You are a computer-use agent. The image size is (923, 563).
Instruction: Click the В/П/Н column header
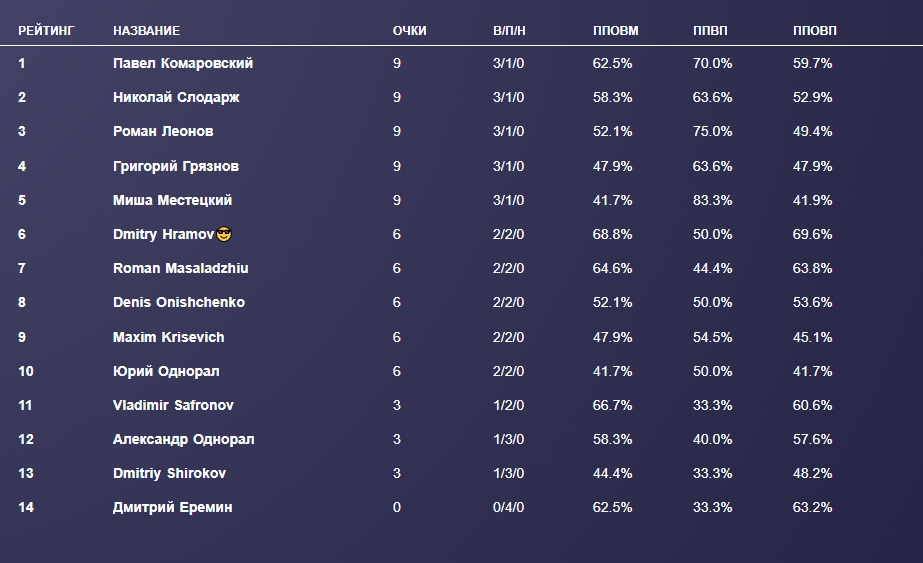(x=509, y=31)
